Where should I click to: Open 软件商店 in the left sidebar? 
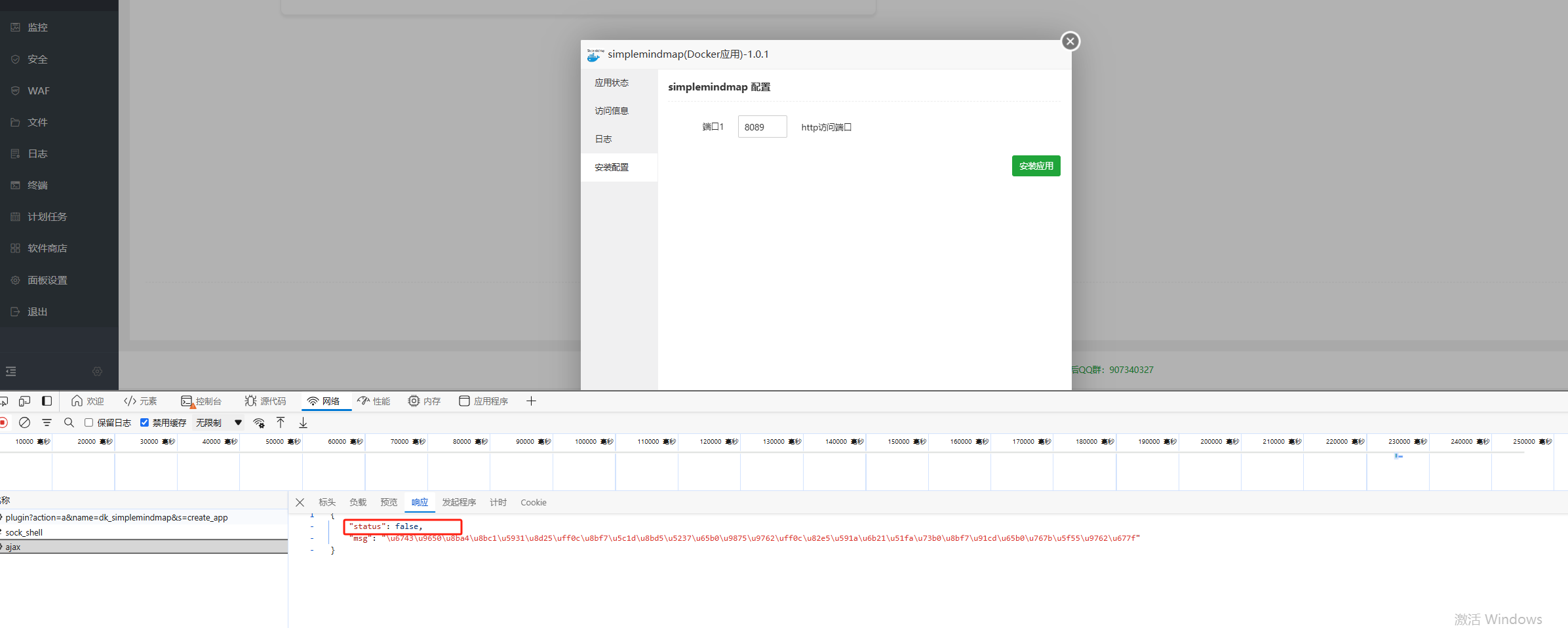[47, 248]
